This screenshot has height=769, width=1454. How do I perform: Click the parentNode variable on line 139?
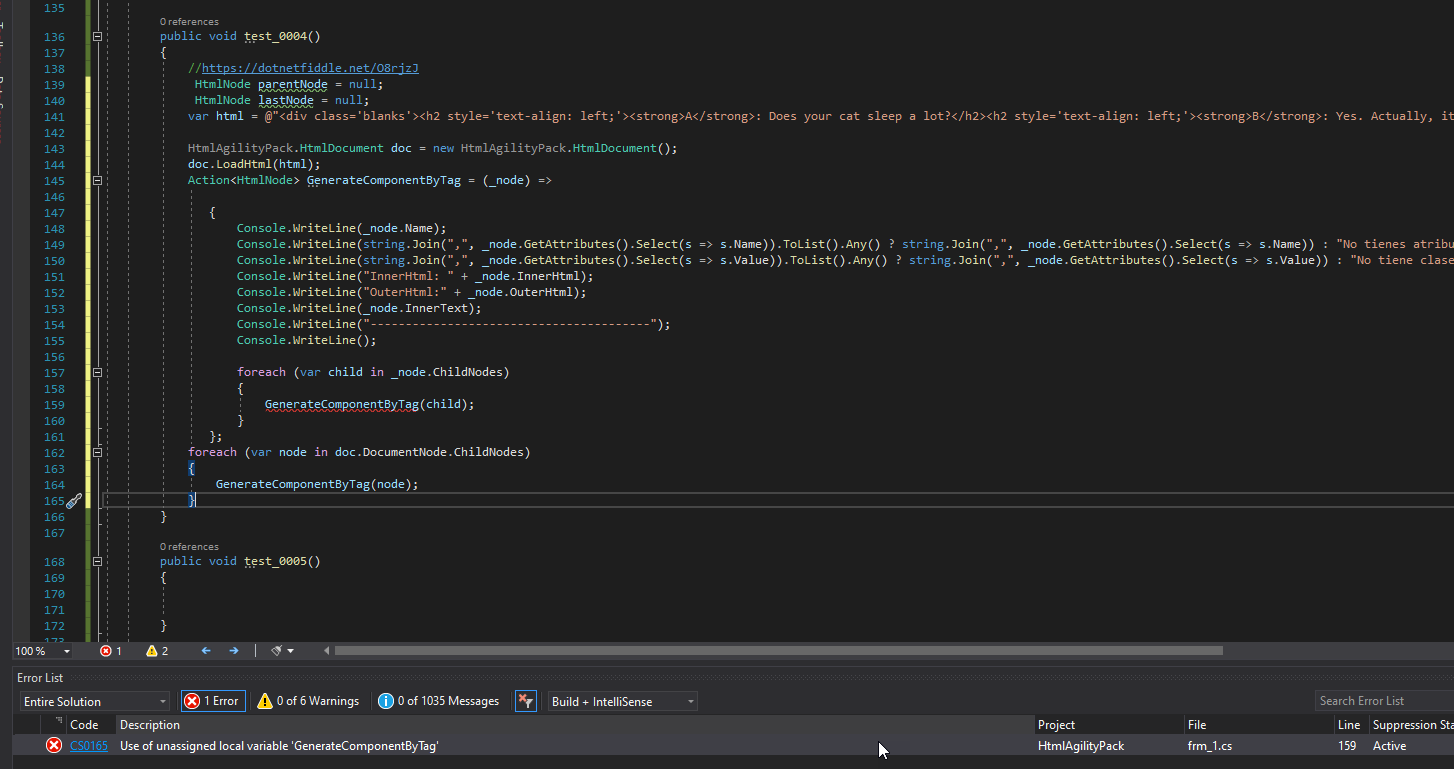pos(293,85)
